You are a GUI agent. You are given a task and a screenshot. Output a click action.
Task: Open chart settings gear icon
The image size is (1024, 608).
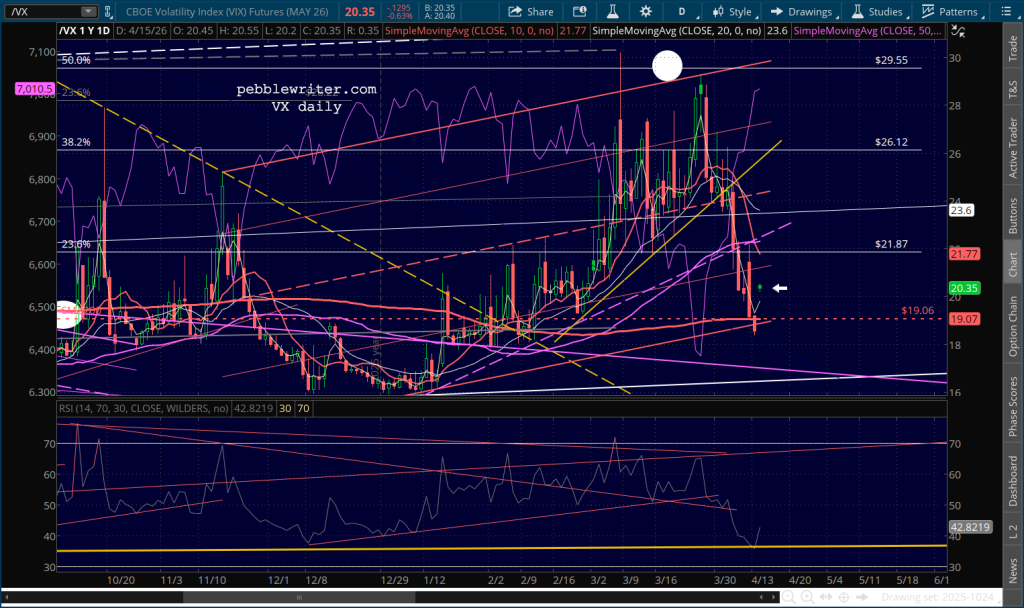pyautogui.click(x=646, y=12)
